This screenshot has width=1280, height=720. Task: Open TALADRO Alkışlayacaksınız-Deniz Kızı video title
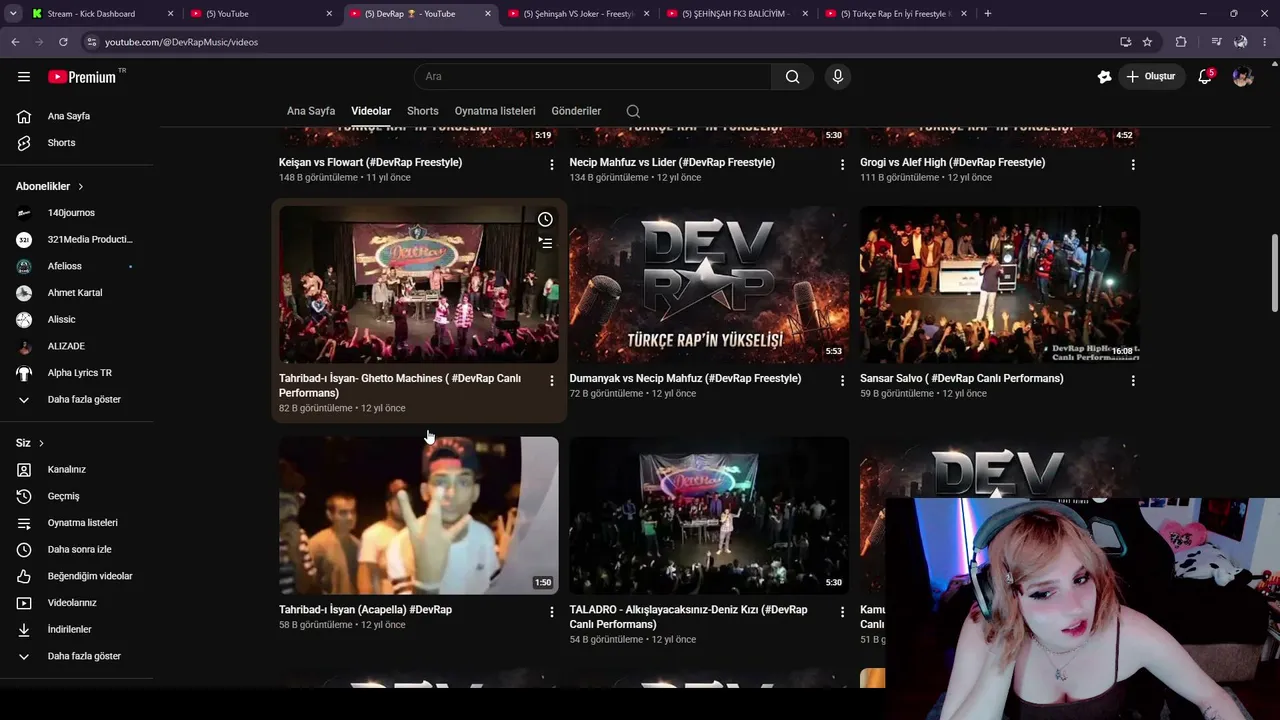688,617
